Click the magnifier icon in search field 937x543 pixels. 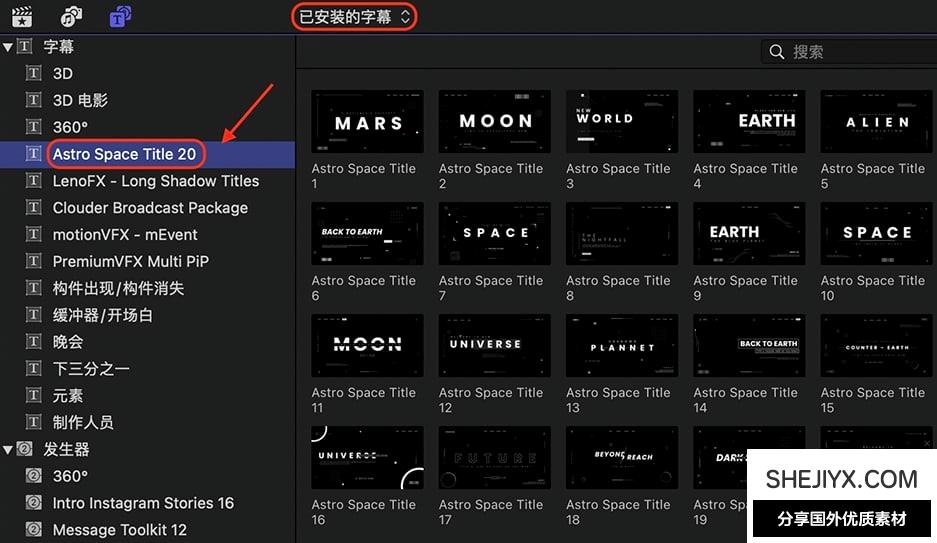point(777,51)
